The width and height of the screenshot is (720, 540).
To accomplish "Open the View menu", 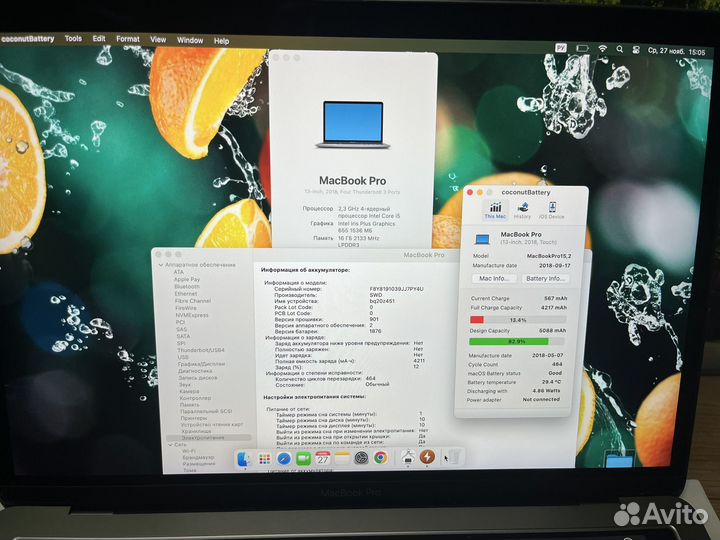I will click(x=158, y=39).
